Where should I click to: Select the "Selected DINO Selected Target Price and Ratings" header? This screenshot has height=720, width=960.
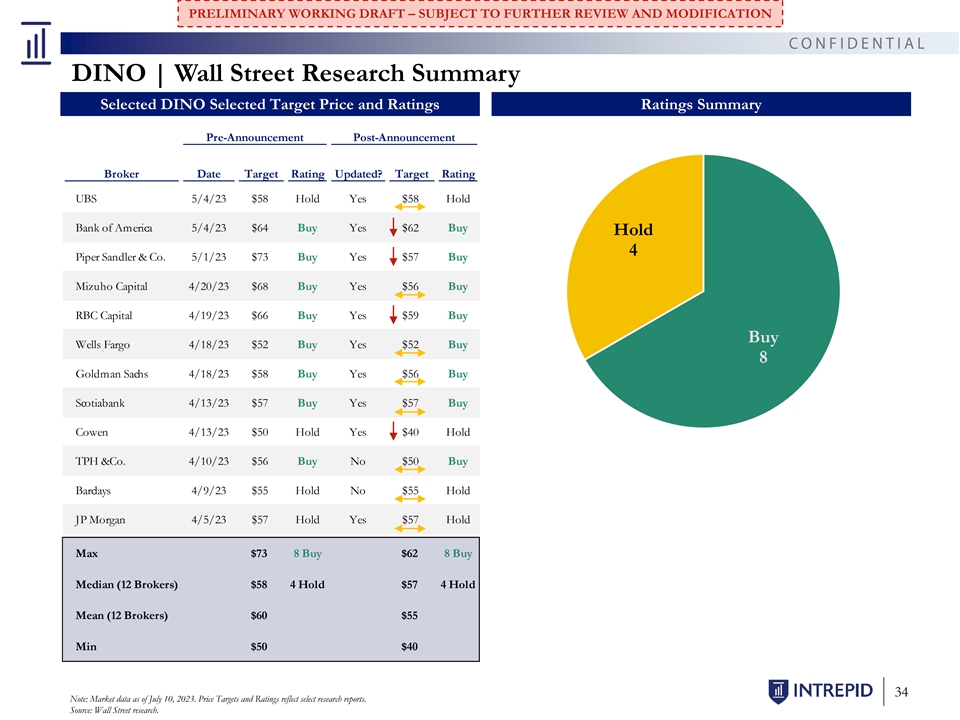click(270, 104)
